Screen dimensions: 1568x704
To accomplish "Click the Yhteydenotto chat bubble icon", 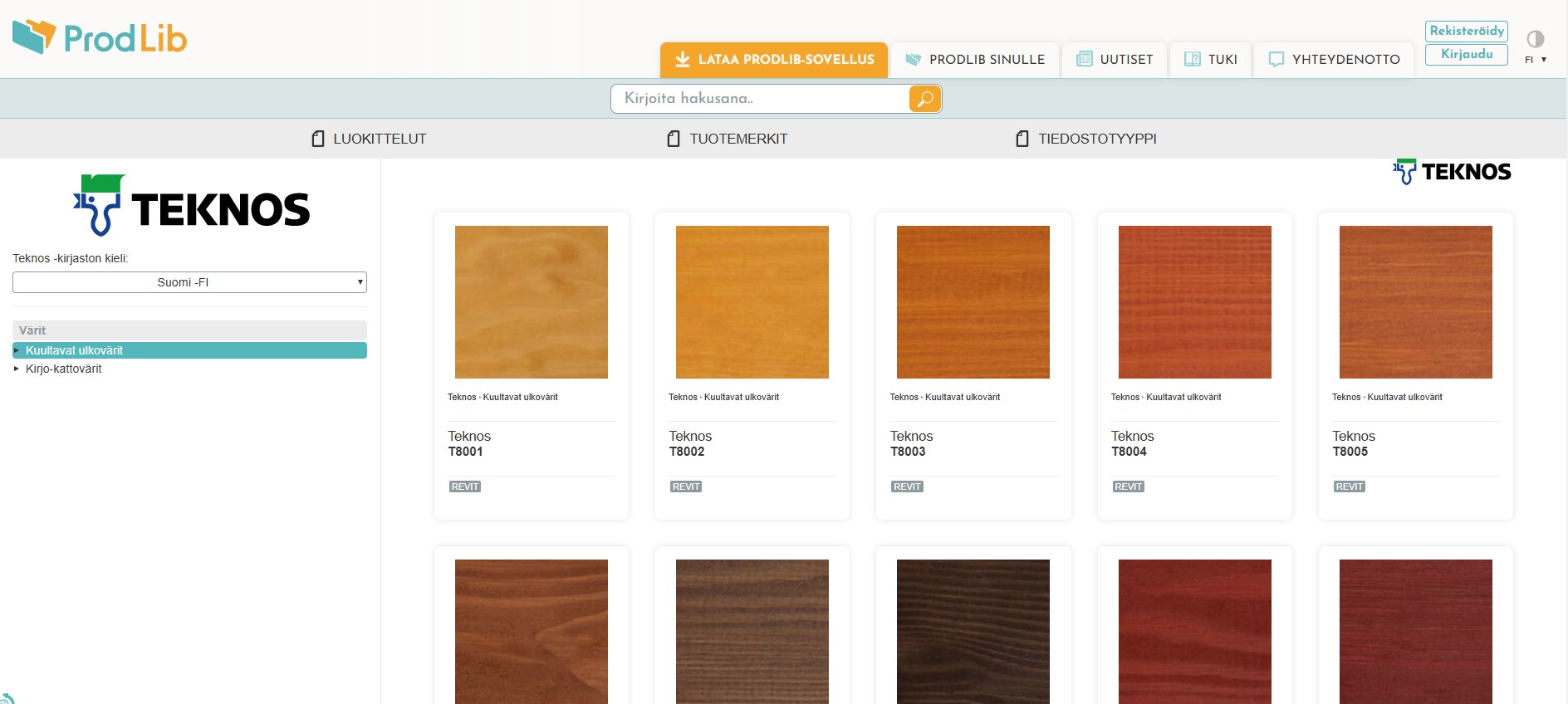I will pos(1276,60).
